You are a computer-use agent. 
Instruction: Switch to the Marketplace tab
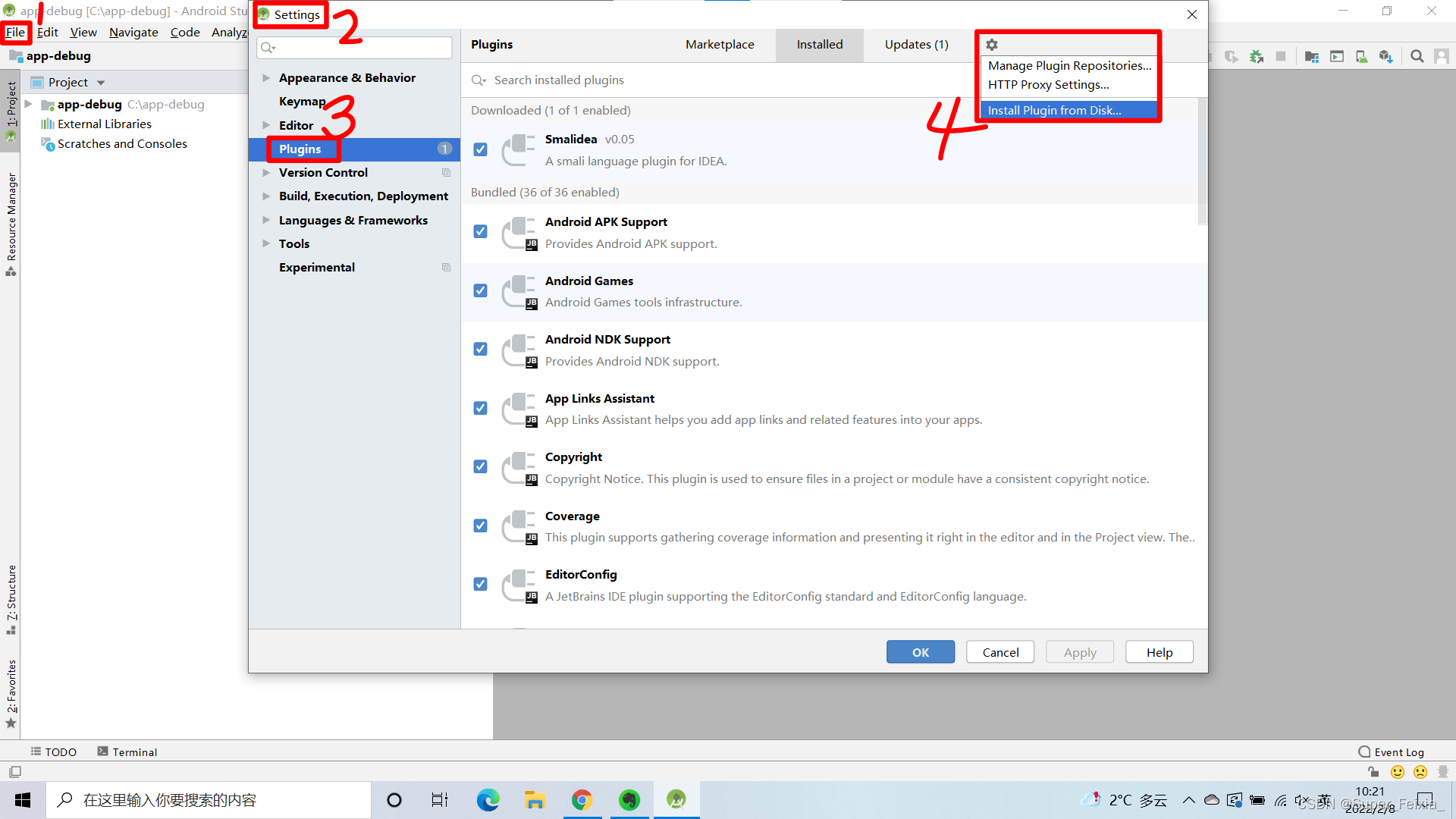coord(720,44)
